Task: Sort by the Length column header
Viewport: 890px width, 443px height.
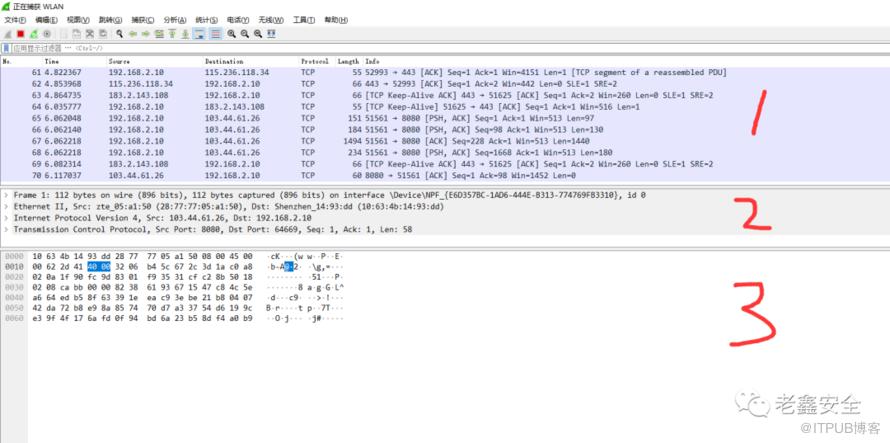Action: pos(348,61)
